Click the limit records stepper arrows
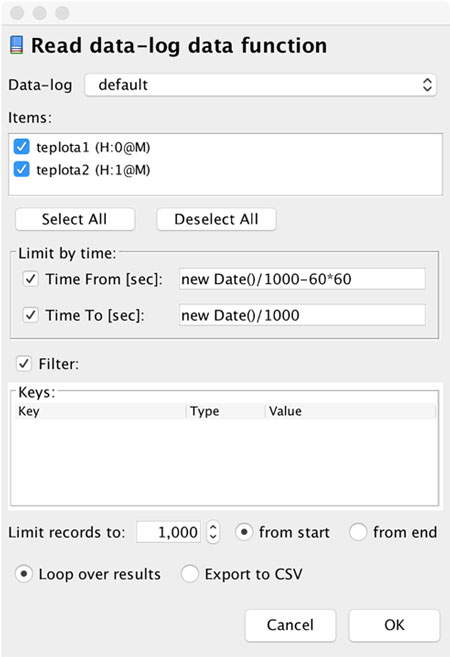This screenshot has width=450, height=657. (x=213, y=532)
